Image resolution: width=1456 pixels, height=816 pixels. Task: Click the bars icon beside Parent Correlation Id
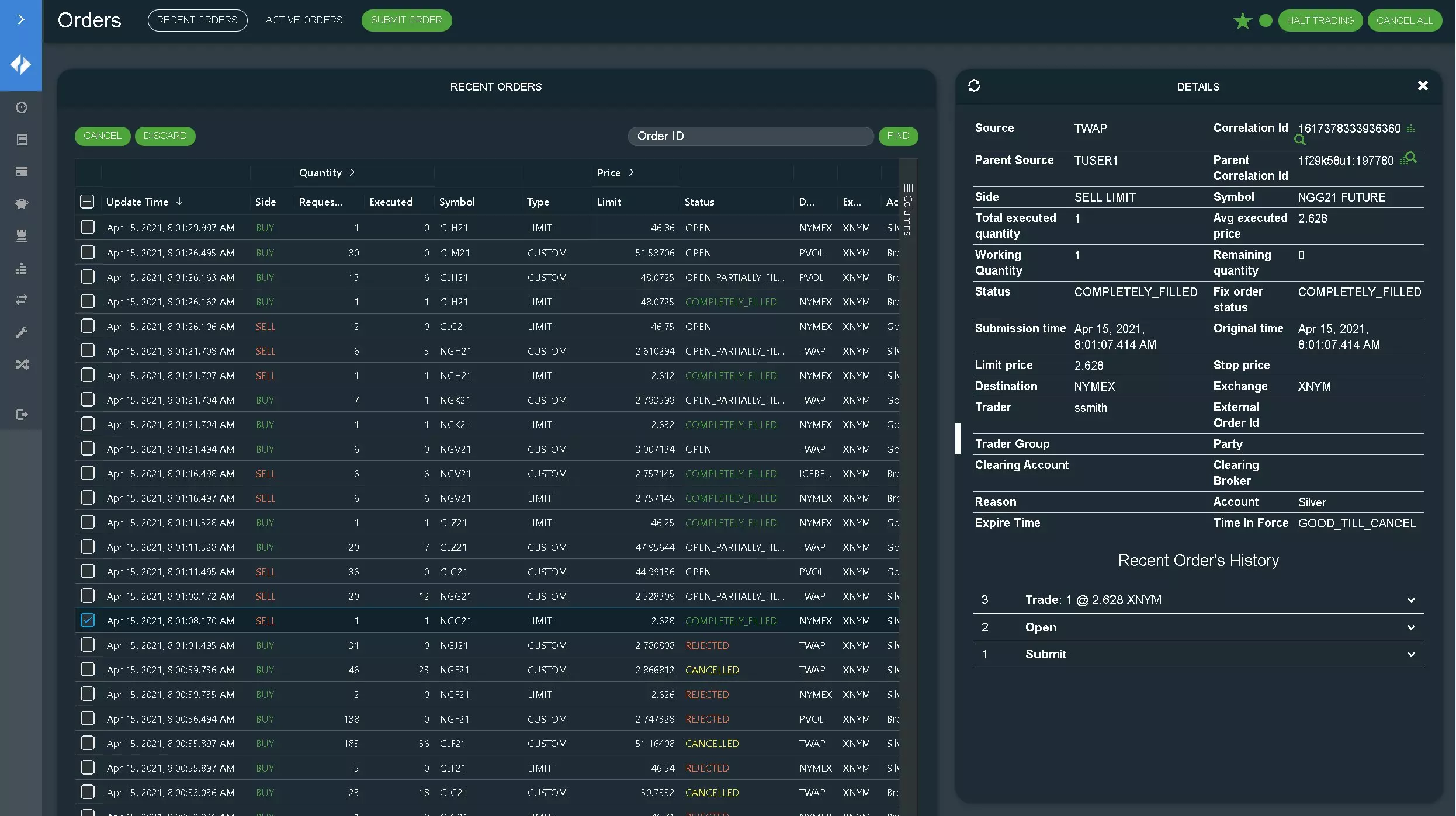pos(1403,161)
